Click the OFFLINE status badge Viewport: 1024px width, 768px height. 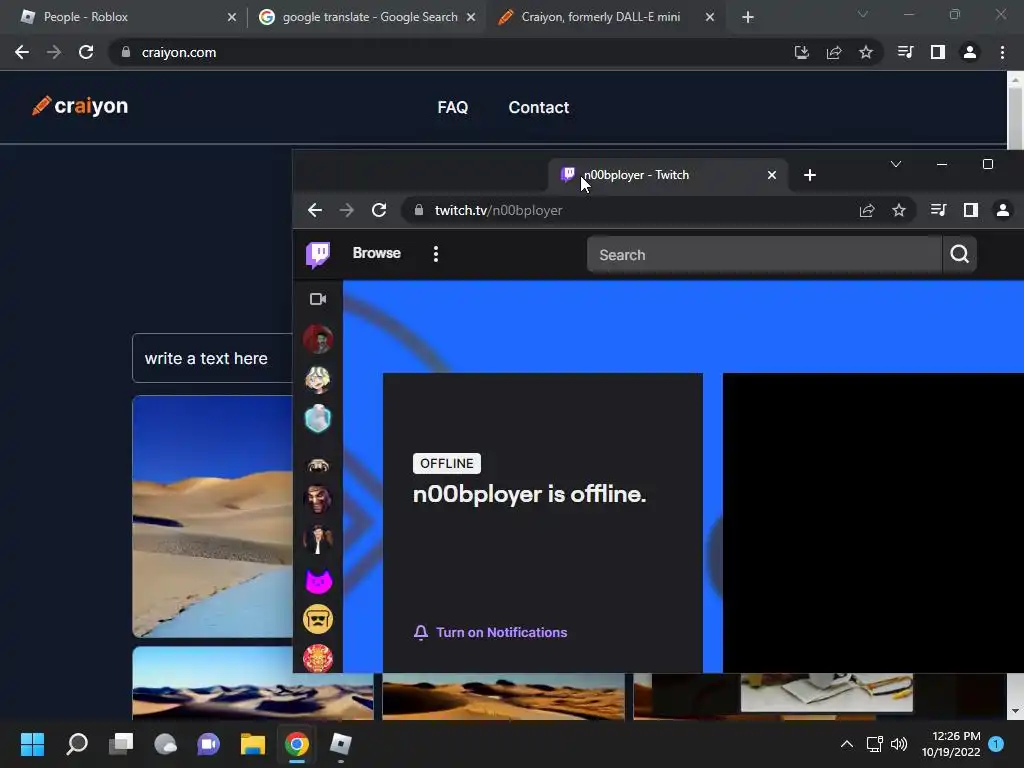(447, 463)
